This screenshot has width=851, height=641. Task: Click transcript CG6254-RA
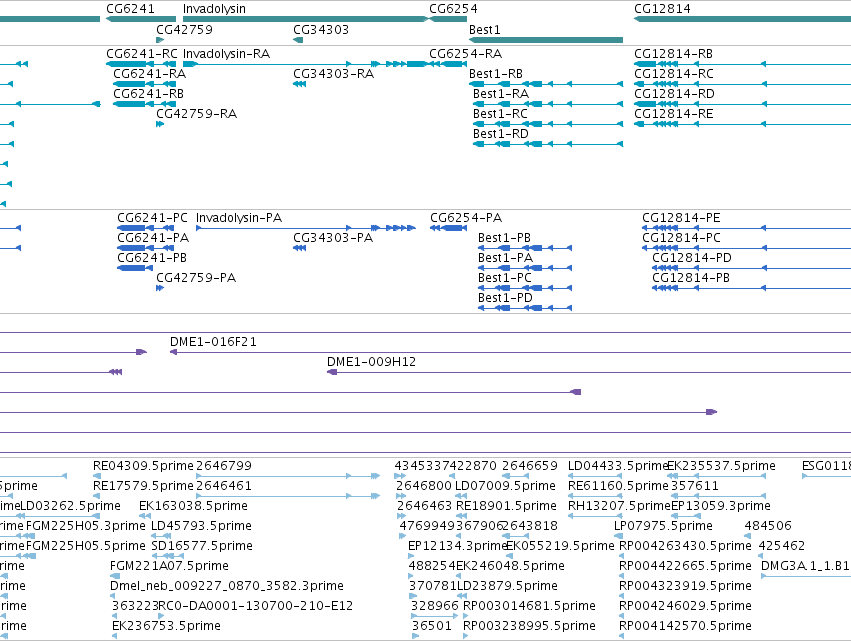[465, 54]
